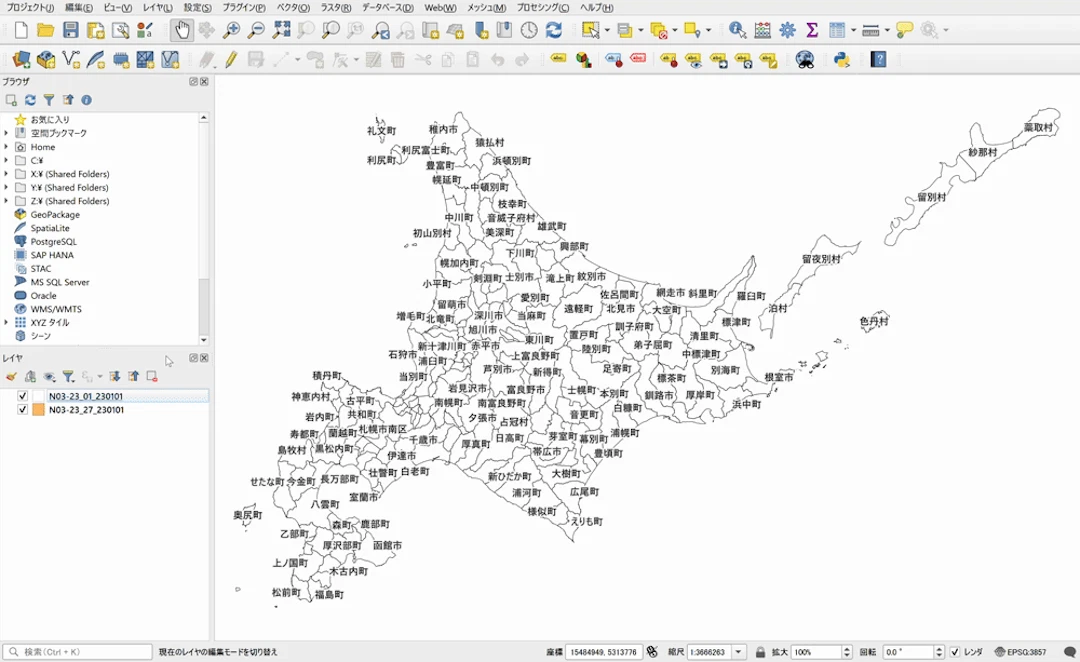Click the Zoom In magnifier tool
The image size is (1080, 662).
231,30
